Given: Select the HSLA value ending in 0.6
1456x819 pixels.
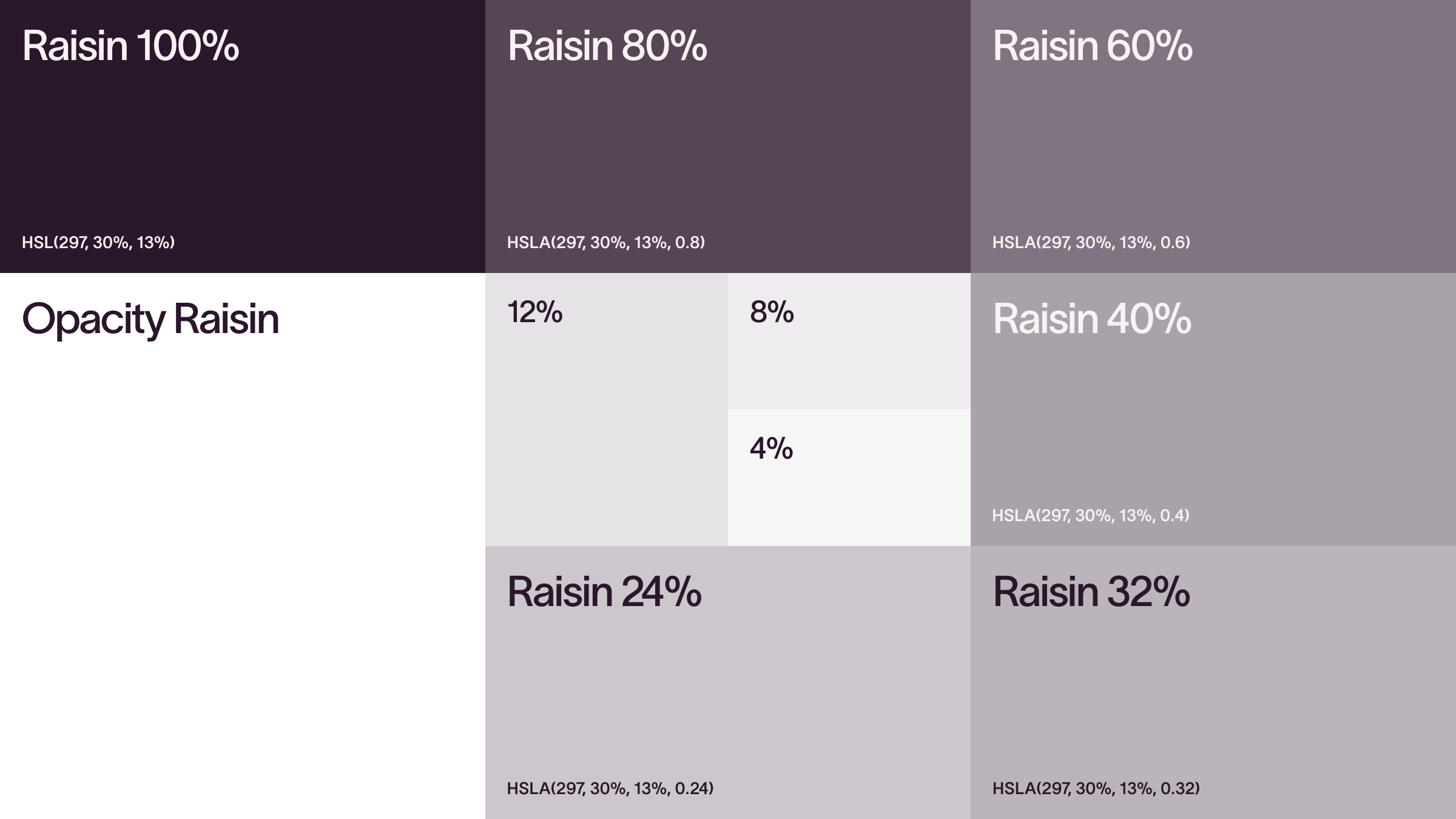Looking at the screenshot, I should tap(1091, 243).
